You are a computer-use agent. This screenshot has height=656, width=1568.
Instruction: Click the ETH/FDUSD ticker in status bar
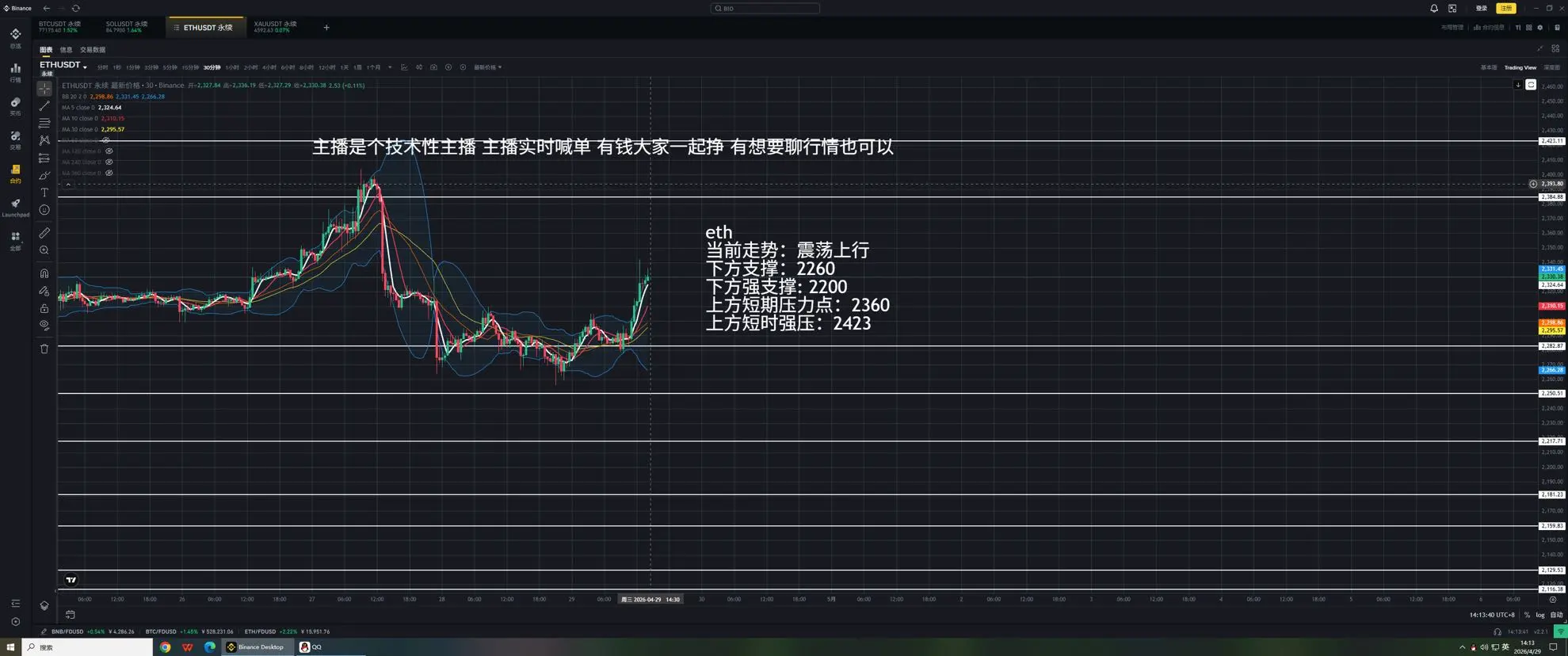pyautogui.click(x=287, y=631)
